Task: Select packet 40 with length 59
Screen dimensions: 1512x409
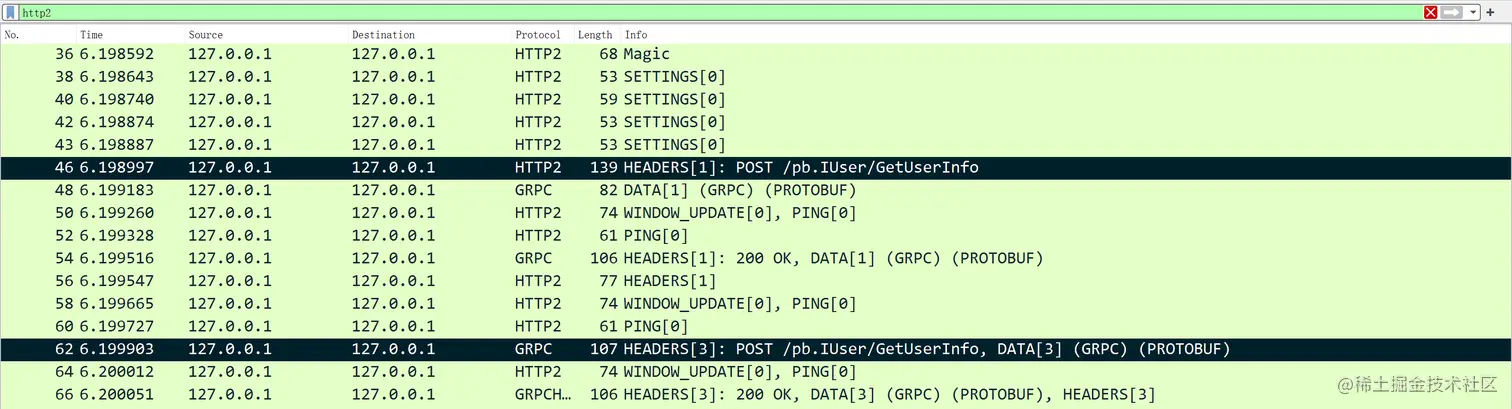Action: [756, 99]
